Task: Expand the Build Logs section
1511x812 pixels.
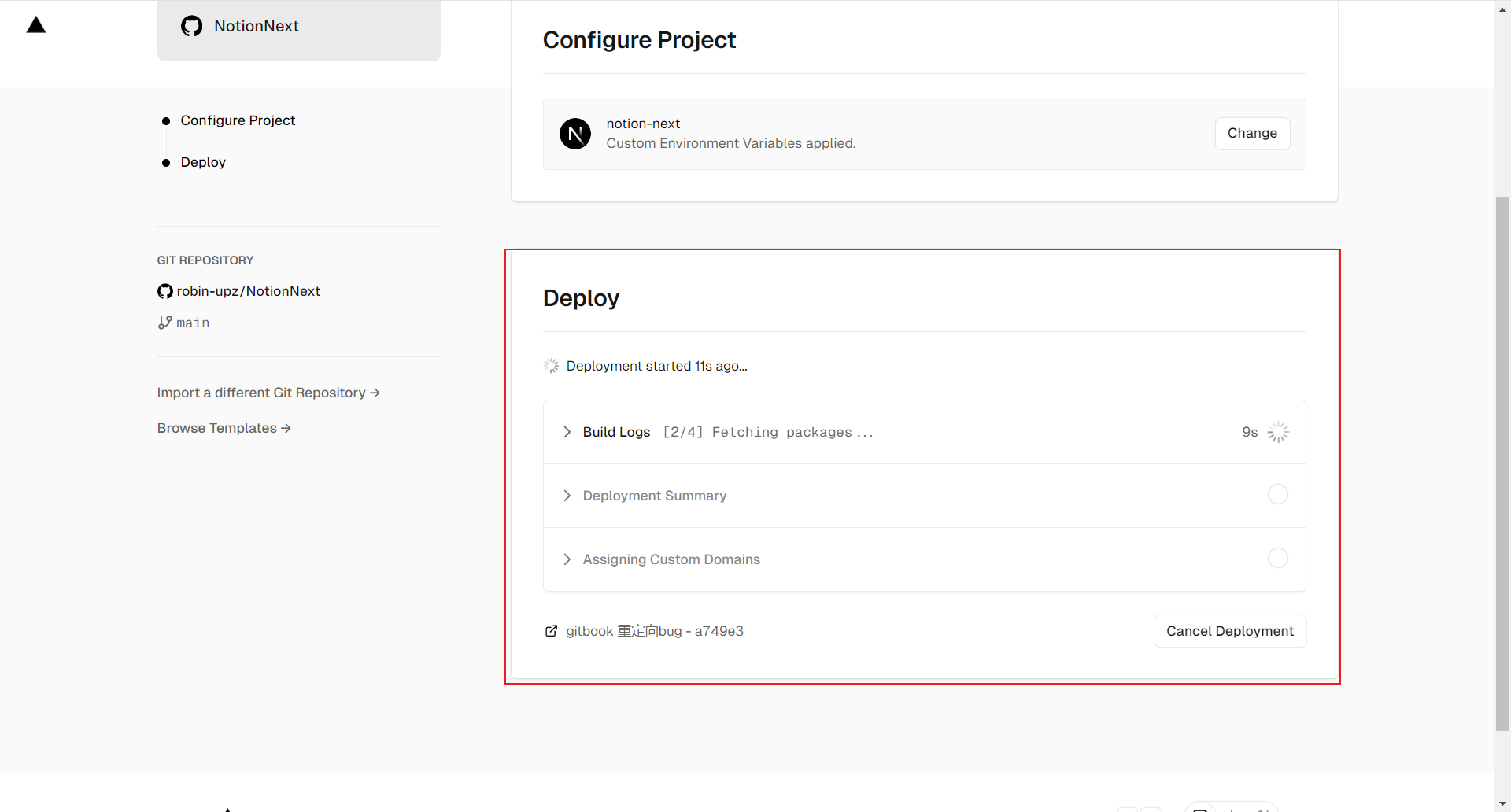Action: pyautogui.click(x=567, y=432)
